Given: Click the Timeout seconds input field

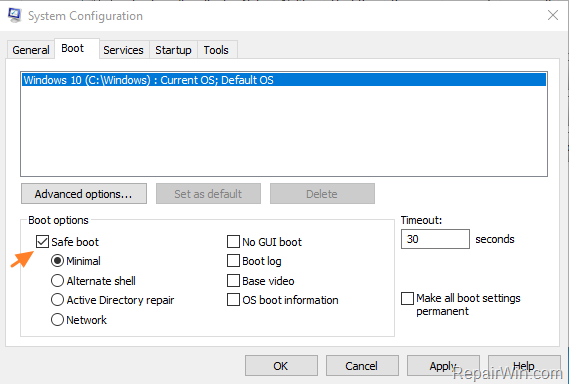Looking at the screenshot, I should [x=435, y=239].
